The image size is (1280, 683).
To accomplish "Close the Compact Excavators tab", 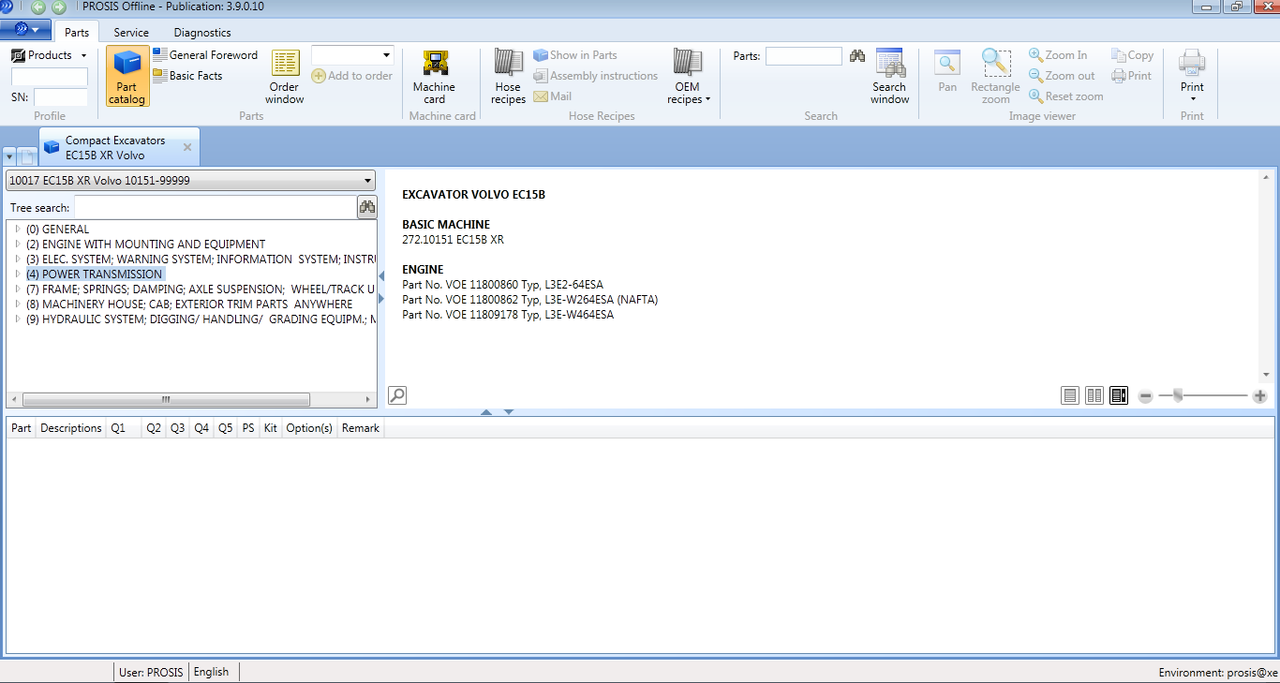I will pos(187,147).
